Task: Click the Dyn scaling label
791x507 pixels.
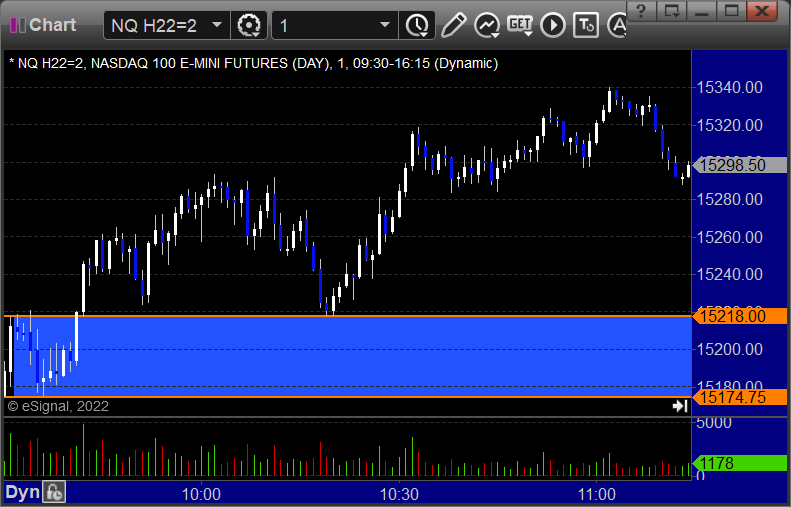Action: coord(22,492)
